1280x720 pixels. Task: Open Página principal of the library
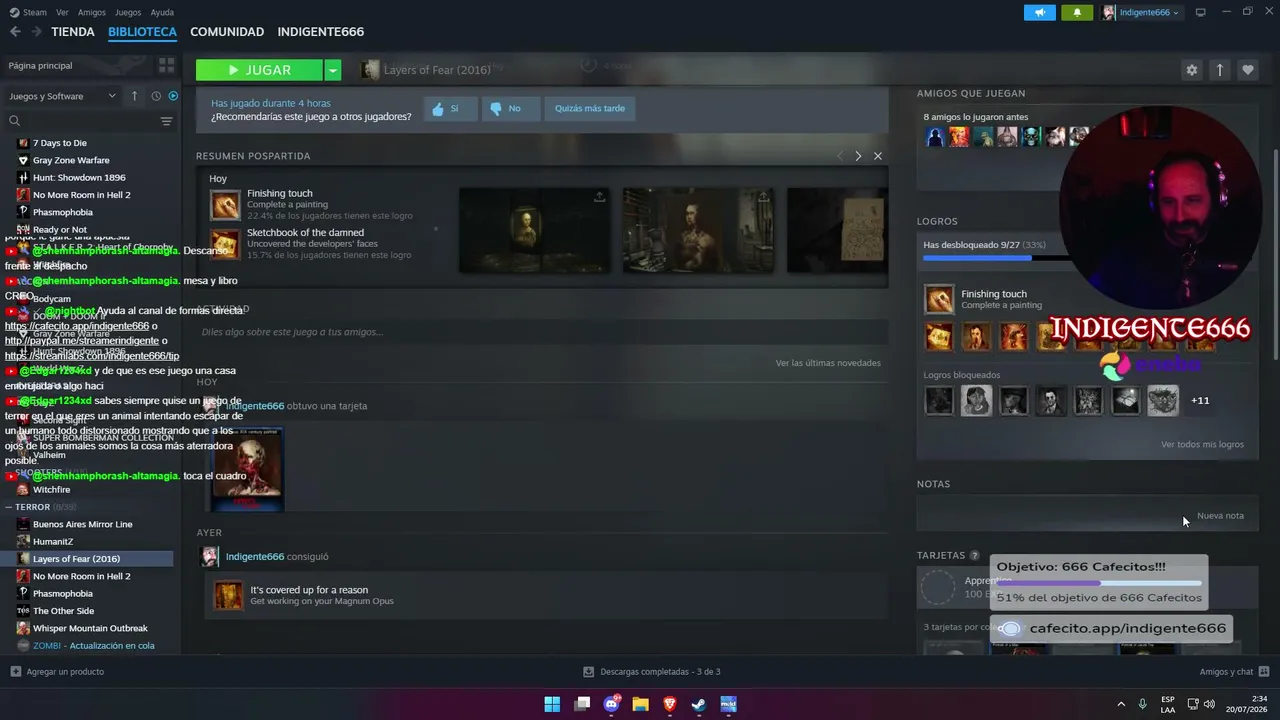point(40,65)
